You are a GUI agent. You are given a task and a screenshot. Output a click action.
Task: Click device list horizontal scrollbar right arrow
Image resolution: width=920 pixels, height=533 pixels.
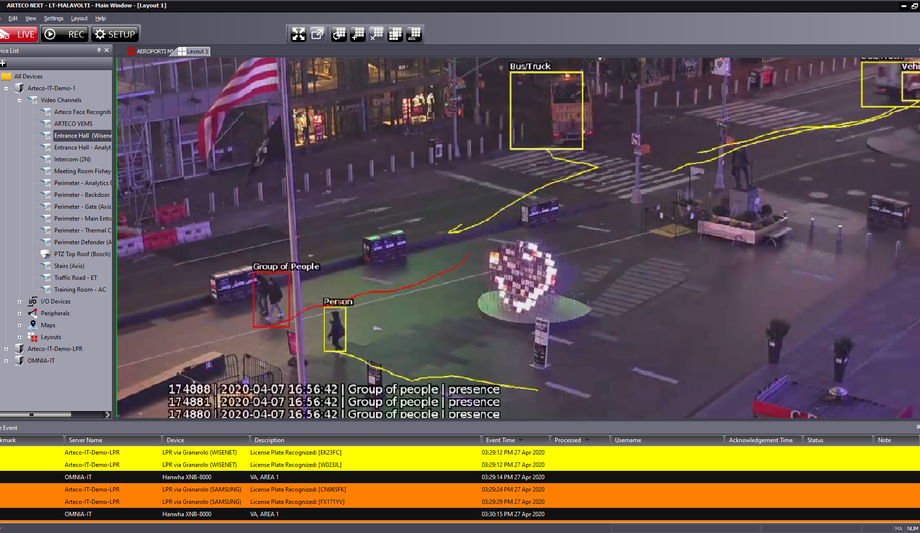coord(107,415)
